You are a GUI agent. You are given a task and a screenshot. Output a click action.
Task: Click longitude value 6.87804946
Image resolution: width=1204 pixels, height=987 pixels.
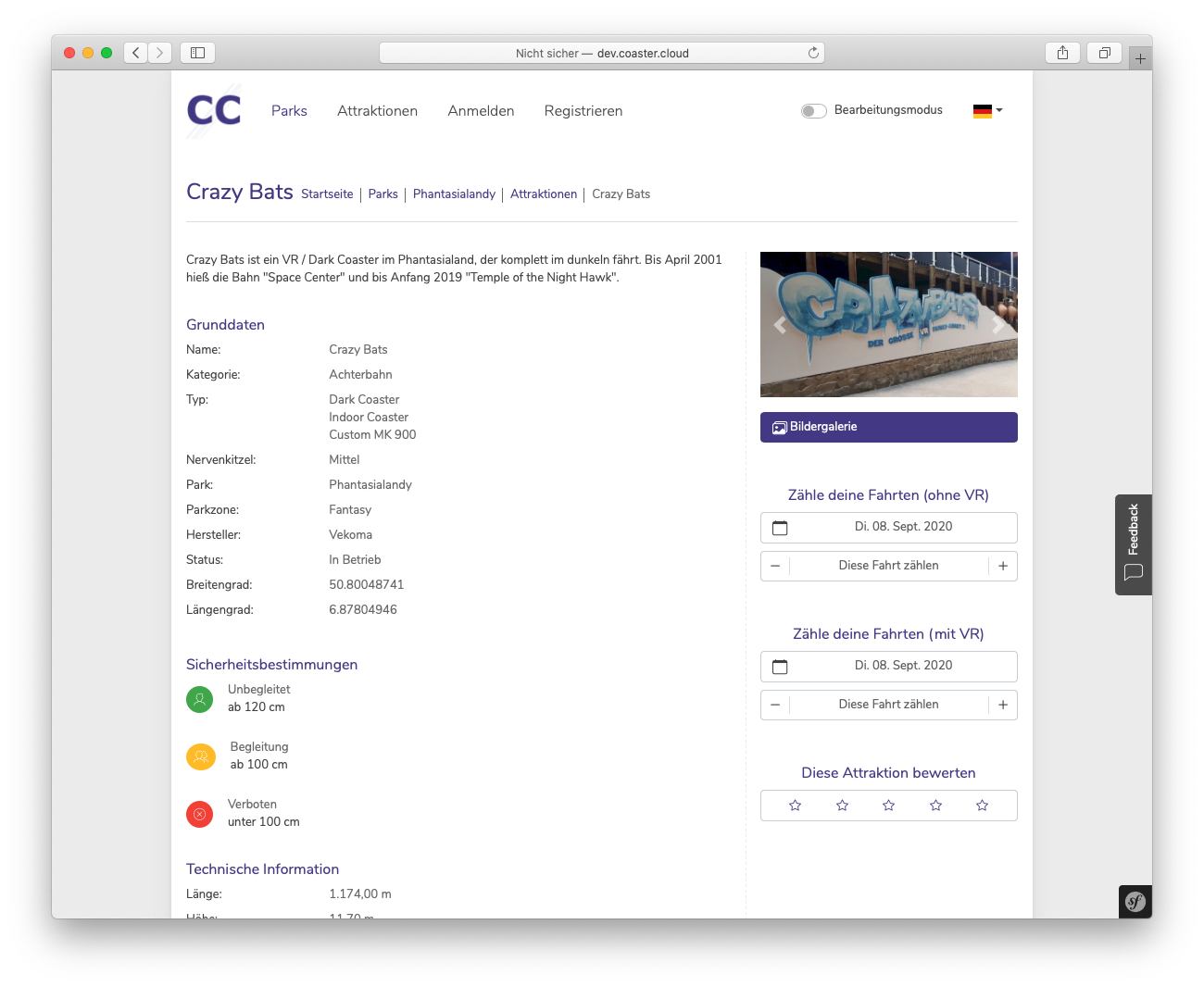point(363,610)
